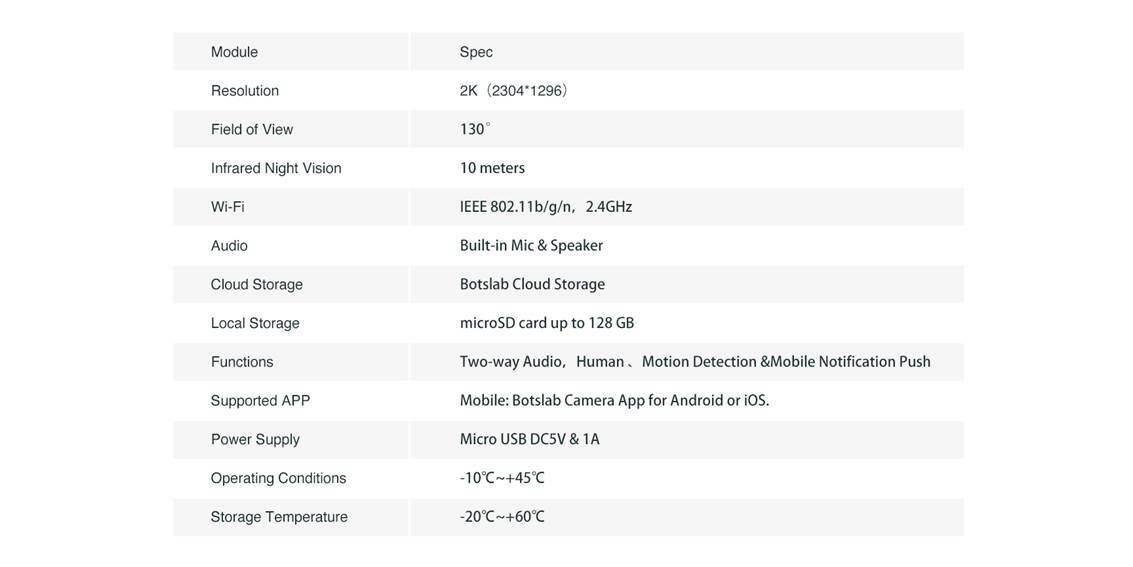Click the Two-way Audio functions description
The width and height of the screenshot is (1133, 567).
click(695, 362)
